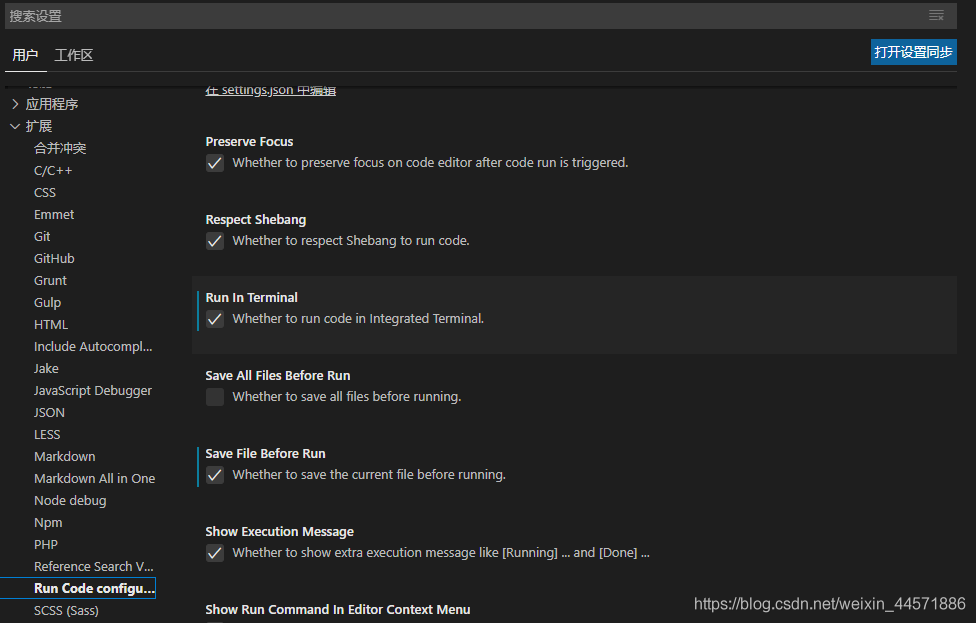Toggle the Show Execution Message checkbox

pos(215,553)
